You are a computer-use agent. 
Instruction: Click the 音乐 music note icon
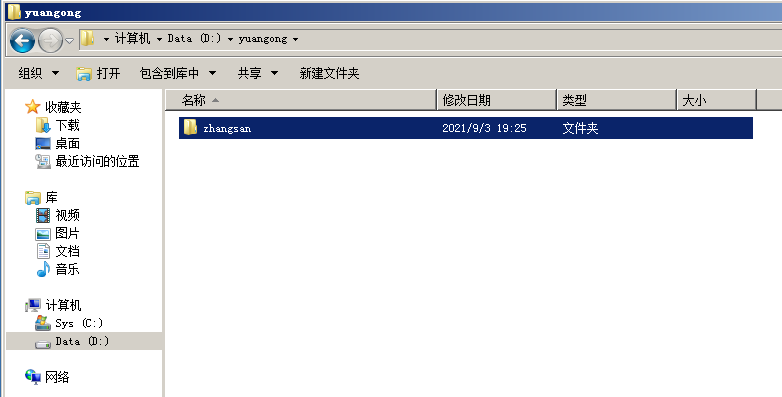click(43, 269)
